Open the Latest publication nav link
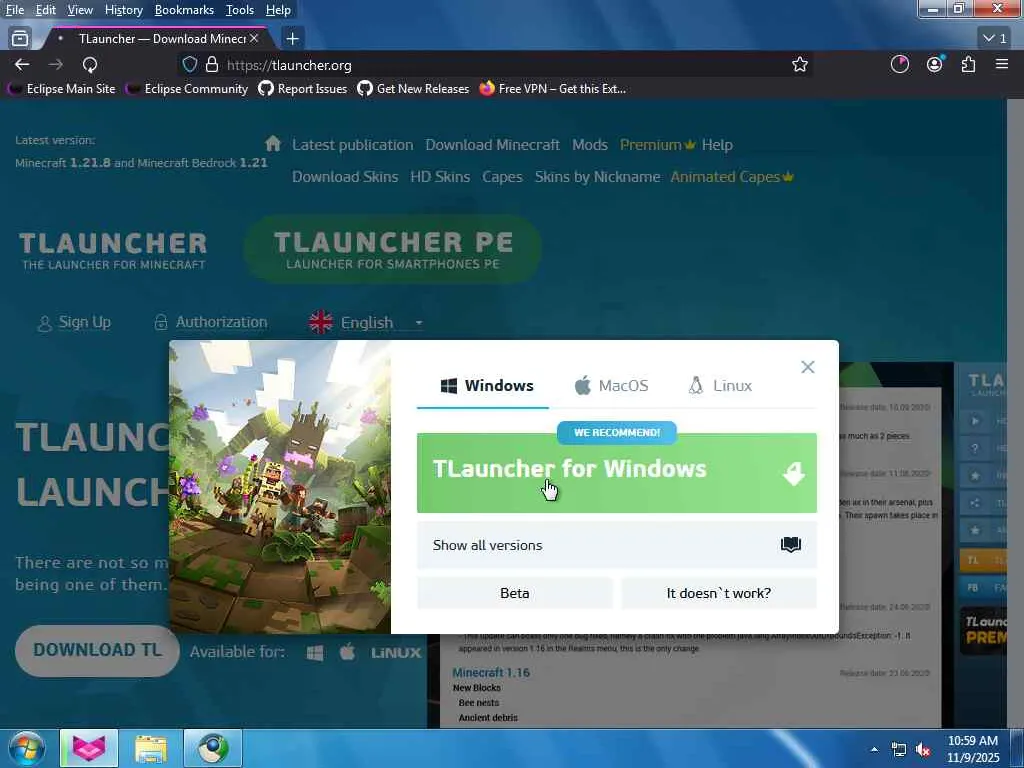The height and width of the screenshot is (768, 1024). coord(353,144)
